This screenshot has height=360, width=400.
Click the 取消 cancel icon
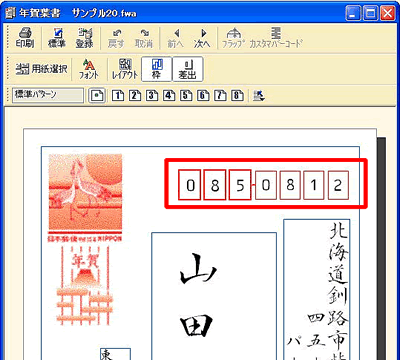pos(144,38)
